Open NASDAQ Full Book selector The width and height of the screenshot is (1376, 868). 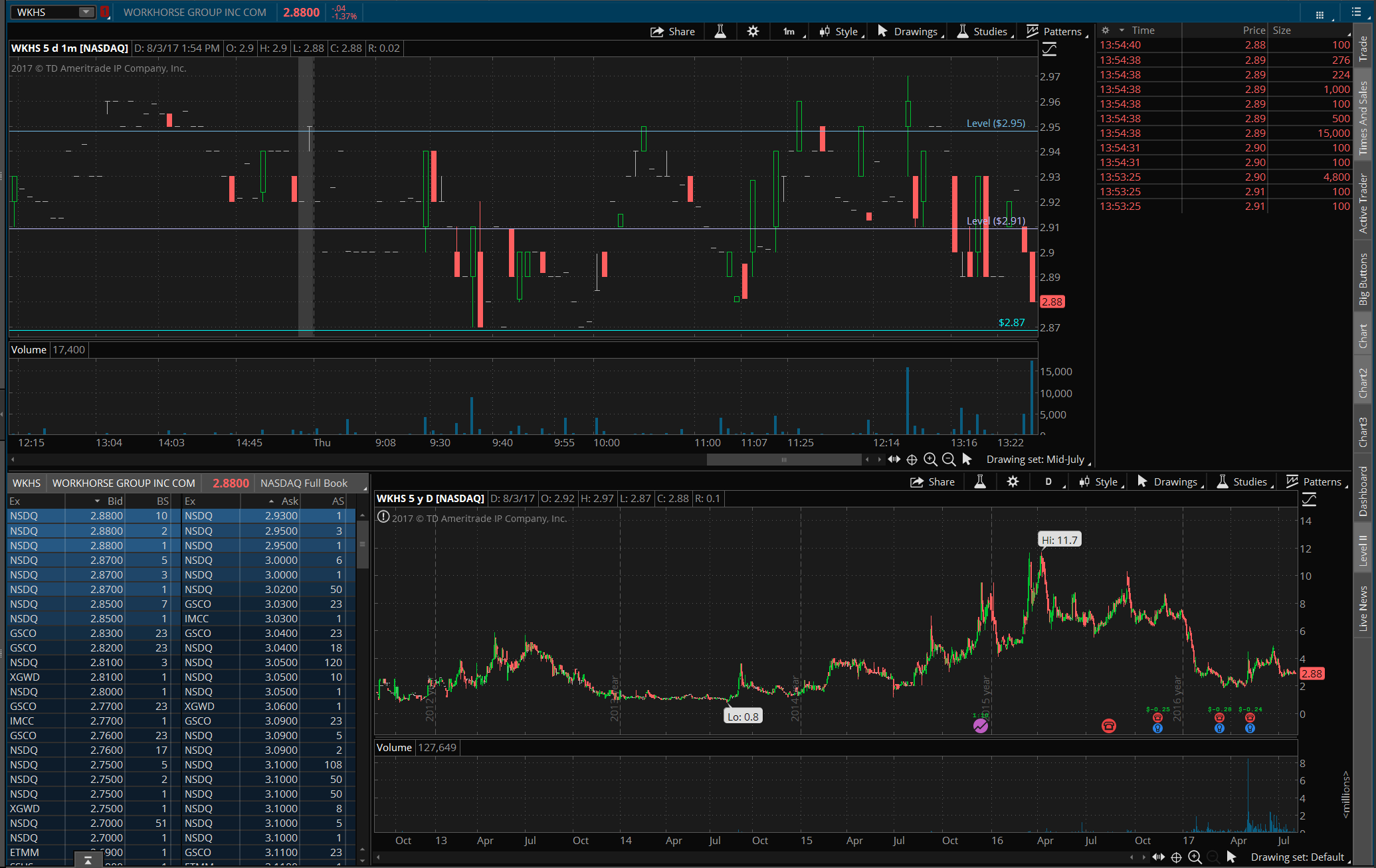click(304, 483)
